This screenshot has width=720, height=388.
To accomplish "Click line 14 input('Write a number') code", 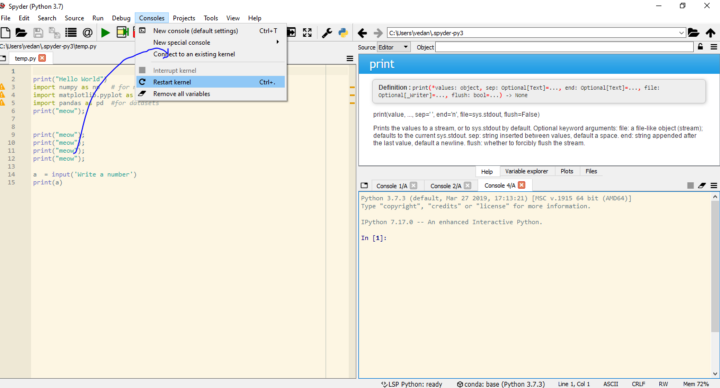I will point(85,174).
